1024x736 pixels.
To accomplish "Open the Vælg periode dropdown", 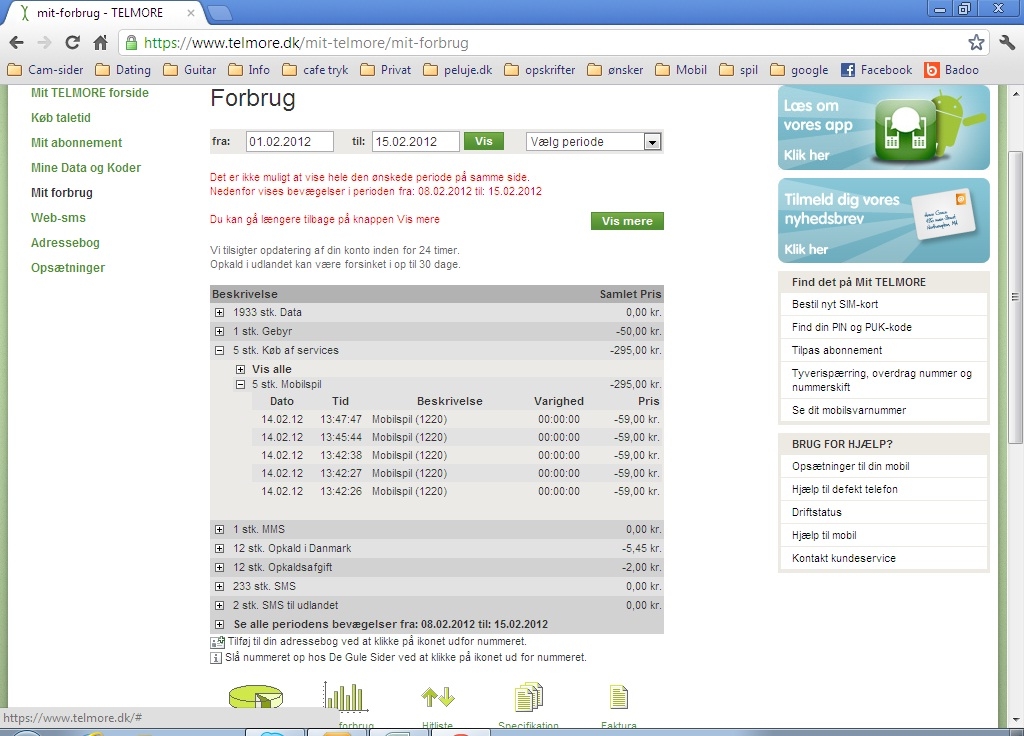I will point(594,142).
